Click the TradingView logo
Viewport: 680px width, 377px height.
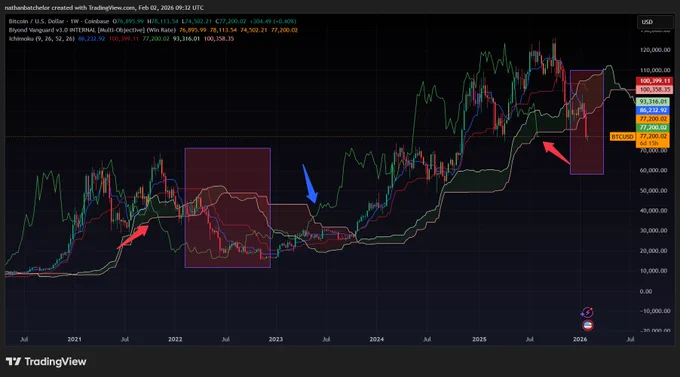46,361
